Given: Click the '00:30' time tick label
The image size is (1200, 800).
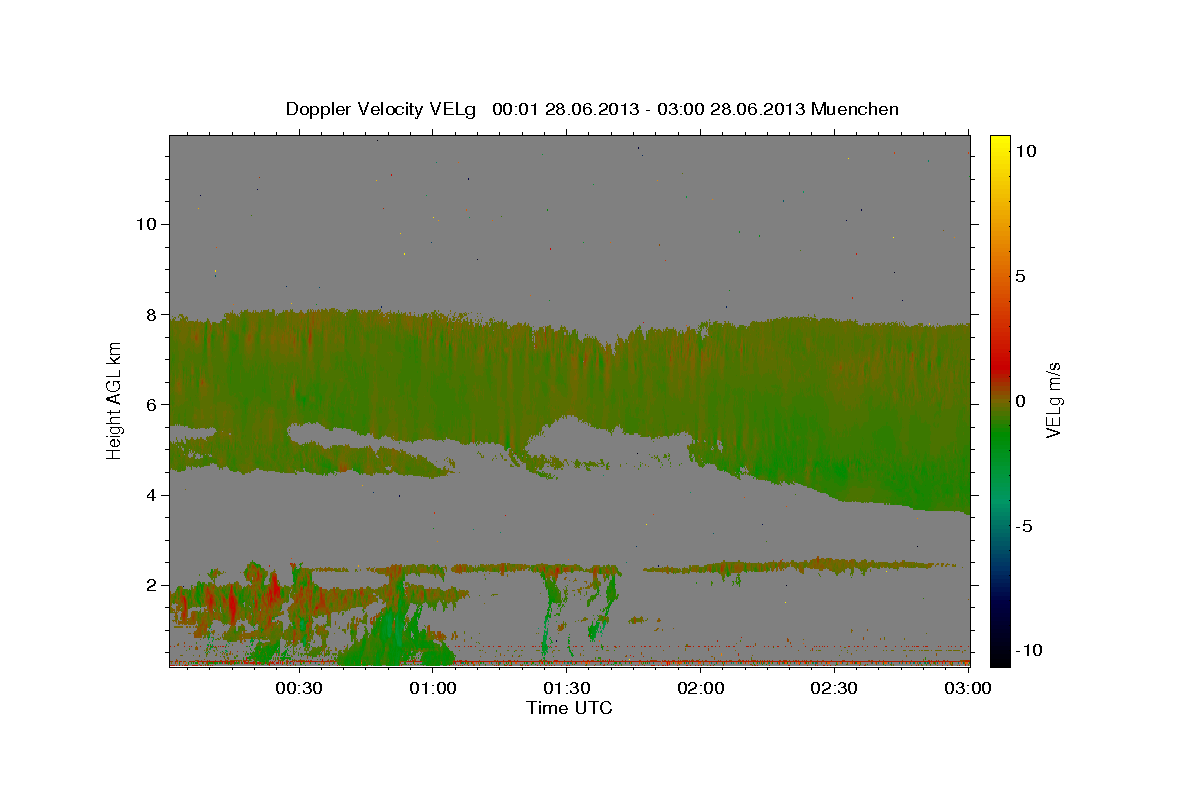Looking at the screenshot, I should 301,689.
